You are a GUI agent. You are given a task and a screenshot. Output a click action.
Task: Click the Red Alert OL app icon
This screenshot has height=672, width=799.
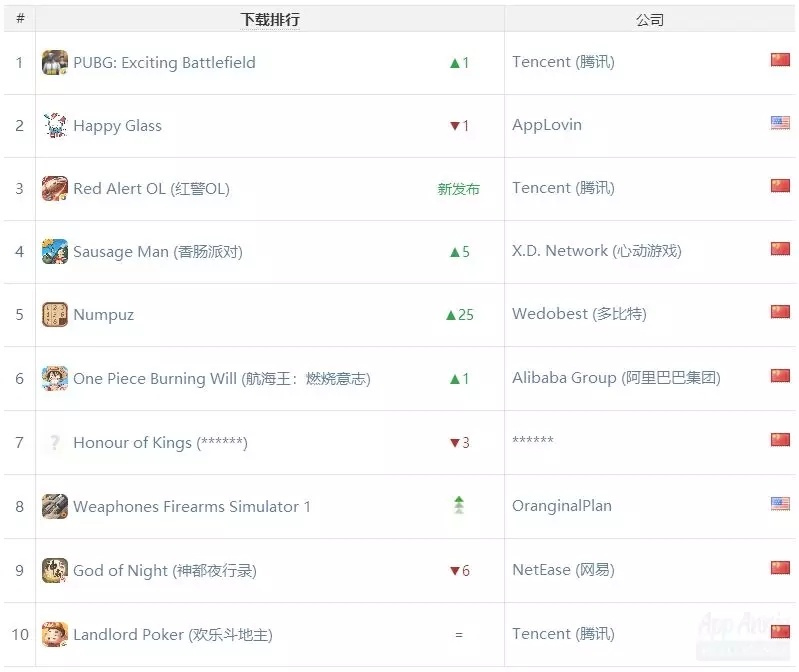pos(55,189)
